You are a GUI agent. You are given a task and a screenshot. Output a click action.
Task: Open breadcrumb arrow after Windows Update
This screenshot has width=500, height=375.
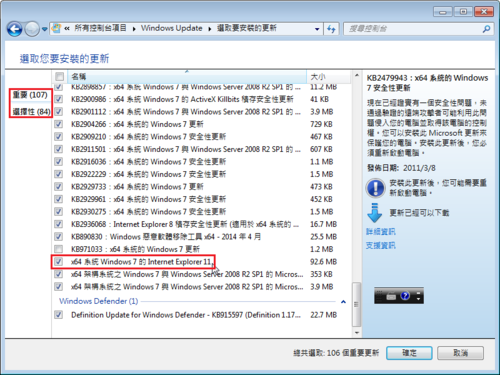[210, 29]
